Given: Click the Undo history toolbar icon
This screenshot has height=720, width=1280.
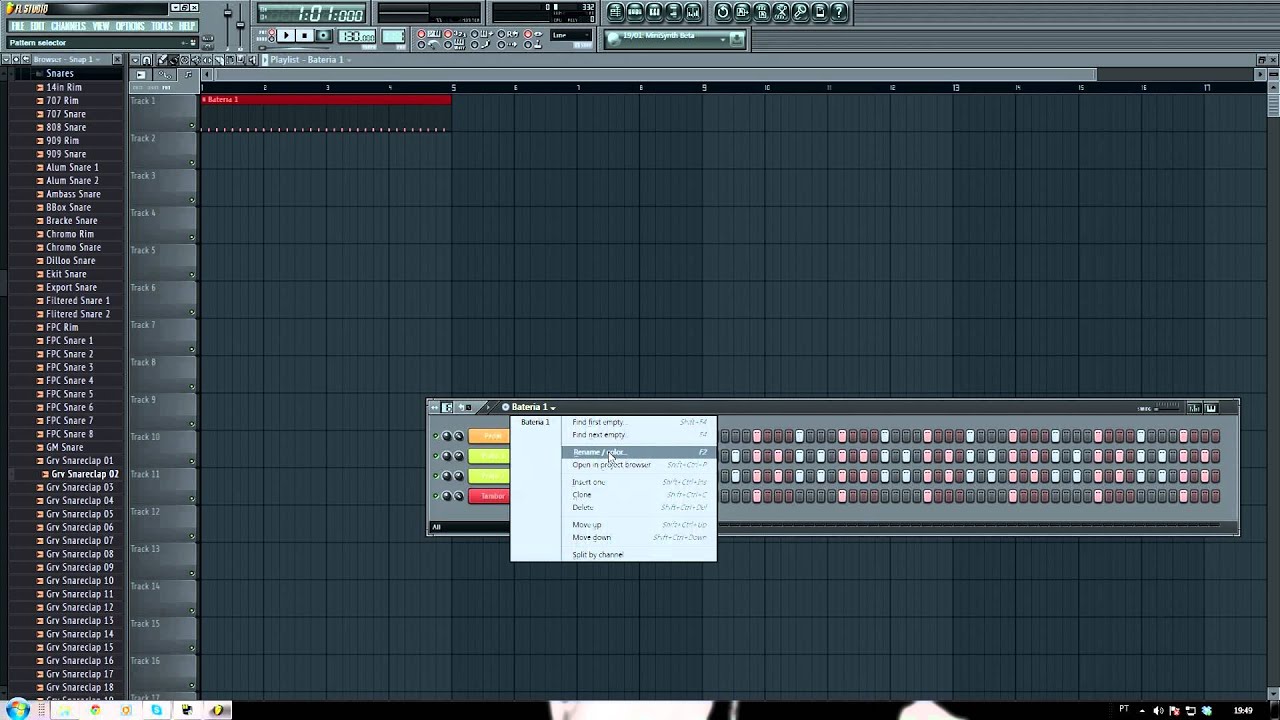Looking at the screenshot, I should click(723, 12).
